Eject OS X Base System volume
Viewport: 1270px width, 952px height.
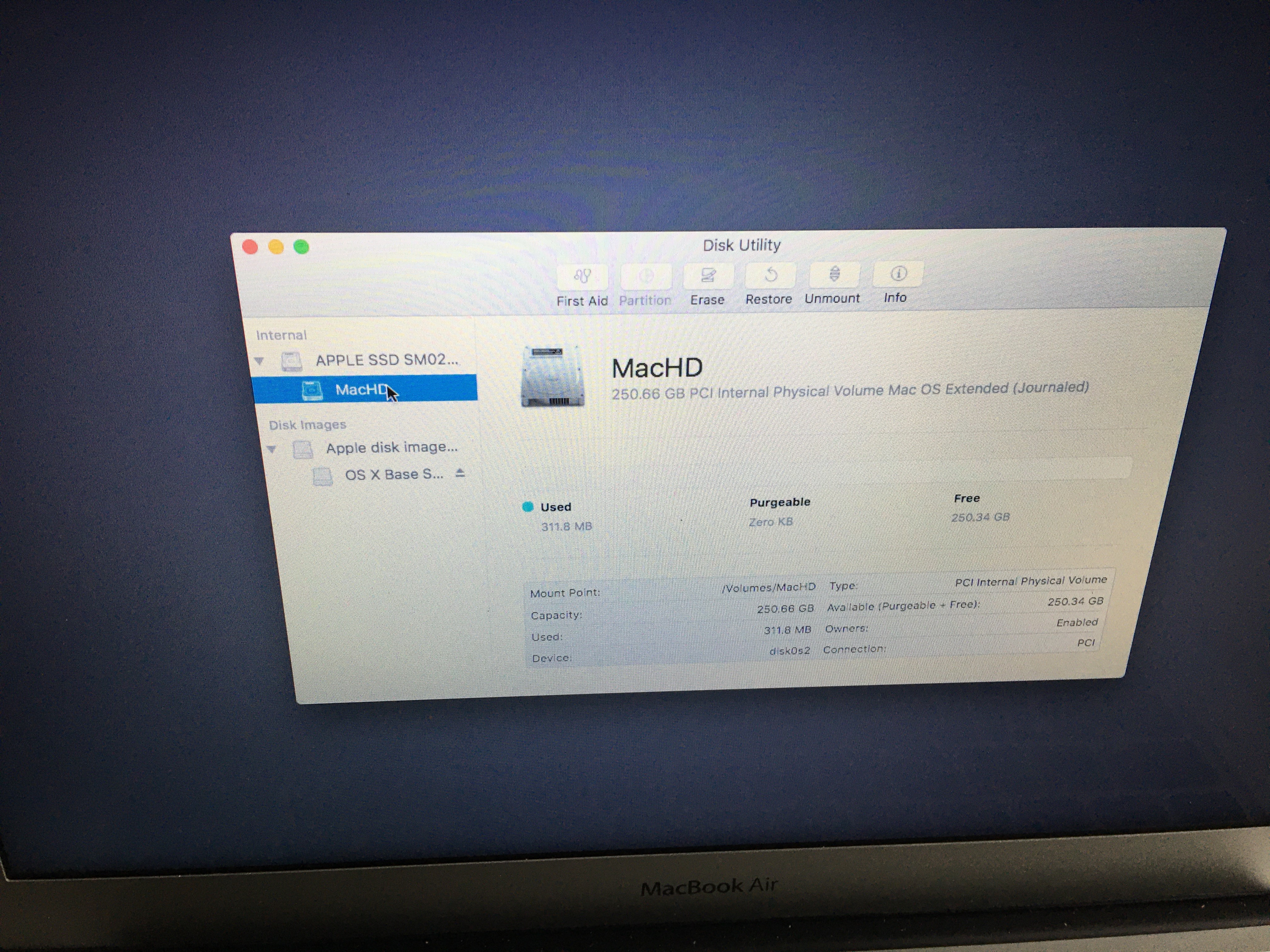tap(460, 473)
